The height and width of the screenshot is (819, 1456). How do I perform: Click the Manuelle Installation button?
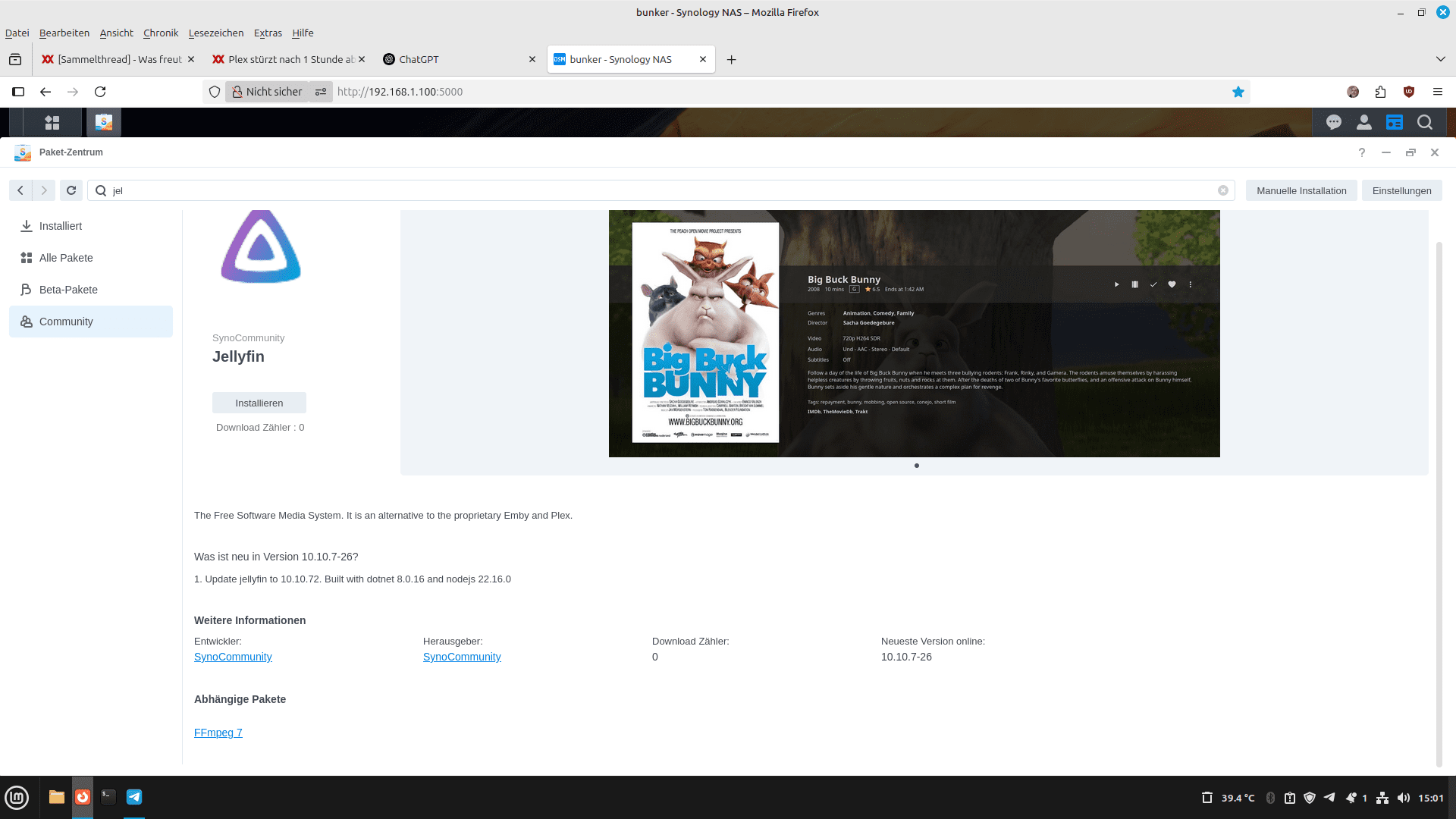tap(1301, 190)
